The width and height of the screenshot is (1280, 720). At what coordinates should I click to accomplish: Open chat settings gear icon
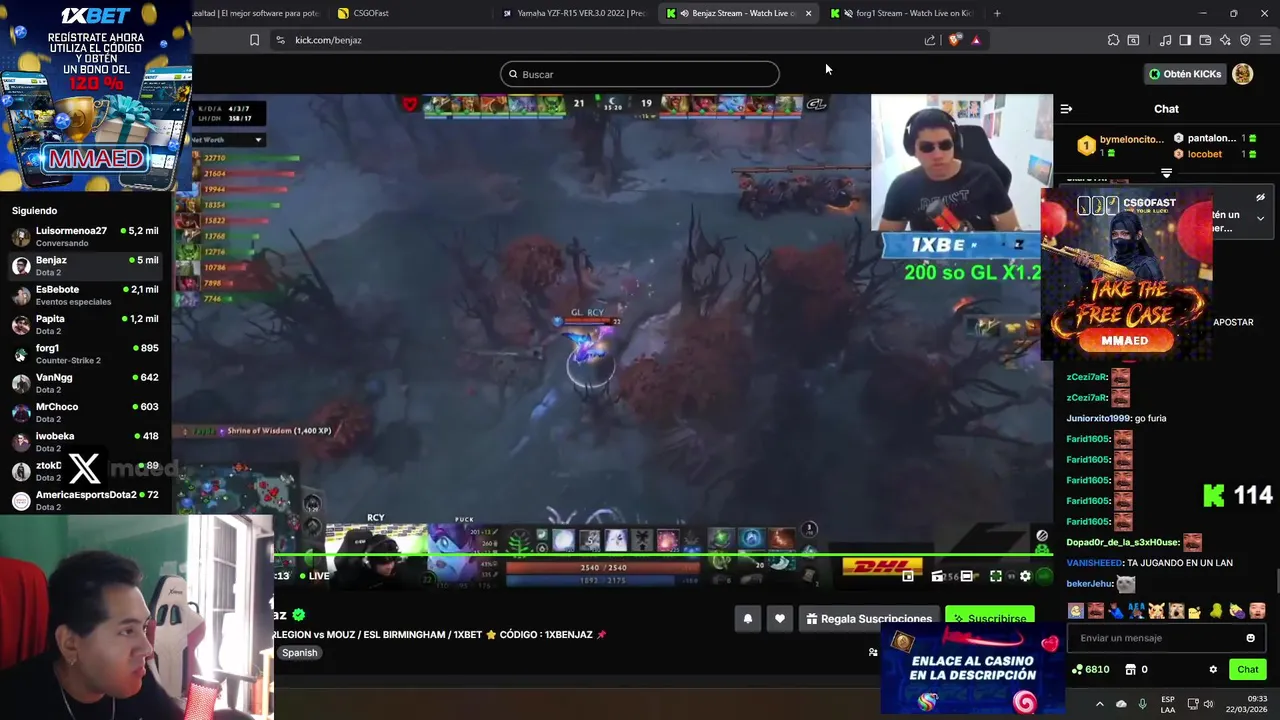point(1213,670)
